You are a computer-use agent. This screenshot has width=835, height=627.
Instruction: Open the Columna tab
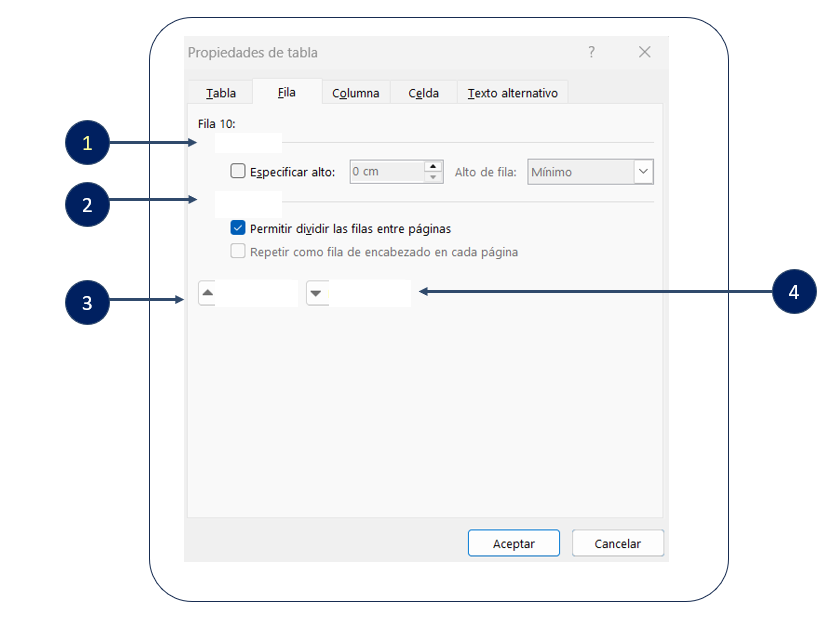[x=356, y=93]
